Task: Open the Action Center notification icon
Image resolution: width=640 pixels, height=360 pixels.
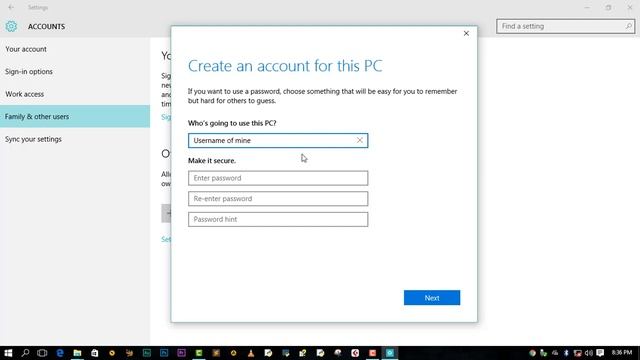Action: [600, 353]
